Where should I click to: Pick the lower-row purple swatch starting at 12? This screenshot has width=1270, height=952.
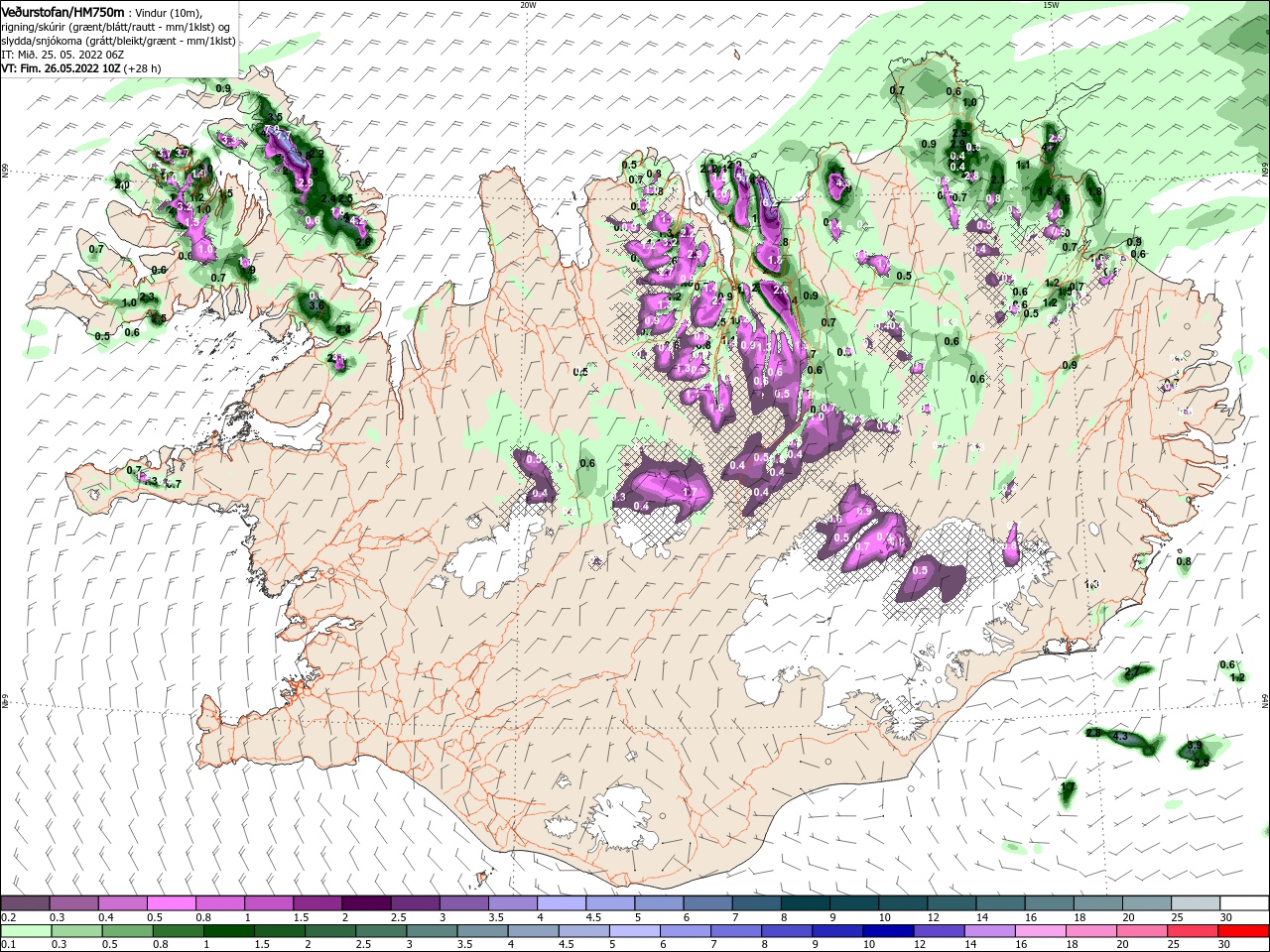tap(939, 931)
